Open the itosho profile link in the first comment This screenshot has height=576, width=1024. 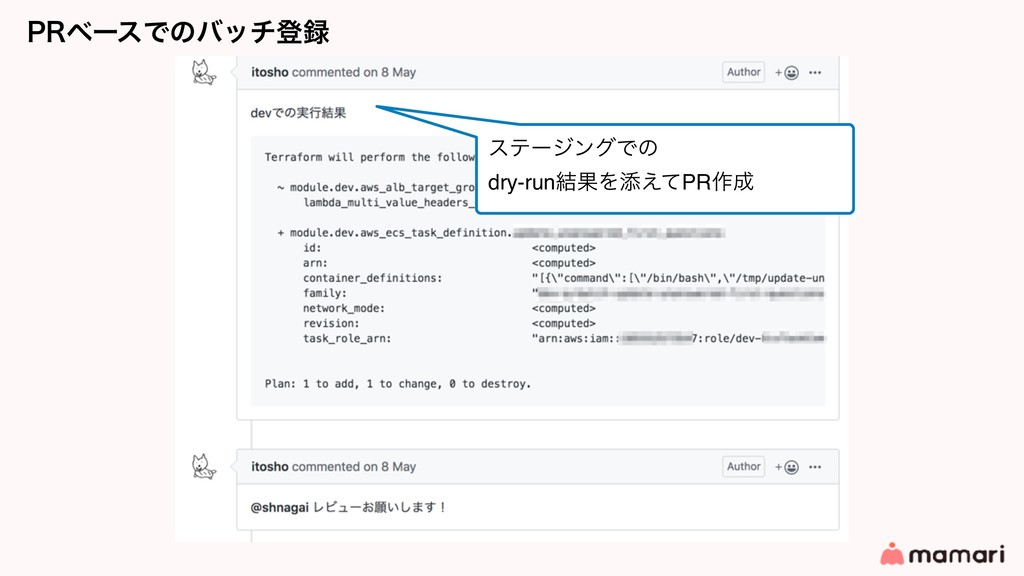pyautogui.click(x=269, y=72)
